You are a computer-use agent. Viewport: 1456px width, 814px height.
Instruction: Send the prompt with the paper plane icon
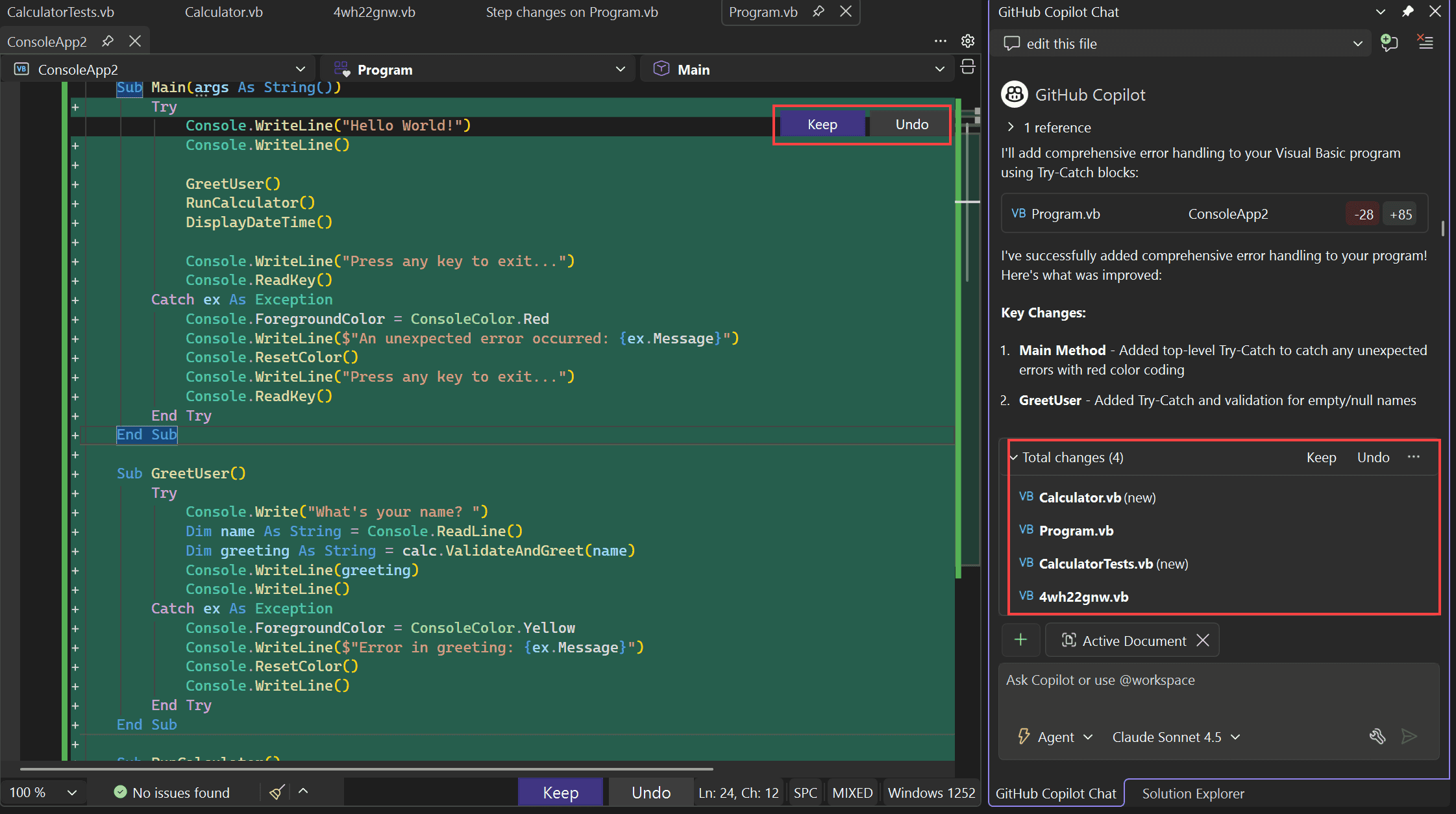click(1410, 737)
